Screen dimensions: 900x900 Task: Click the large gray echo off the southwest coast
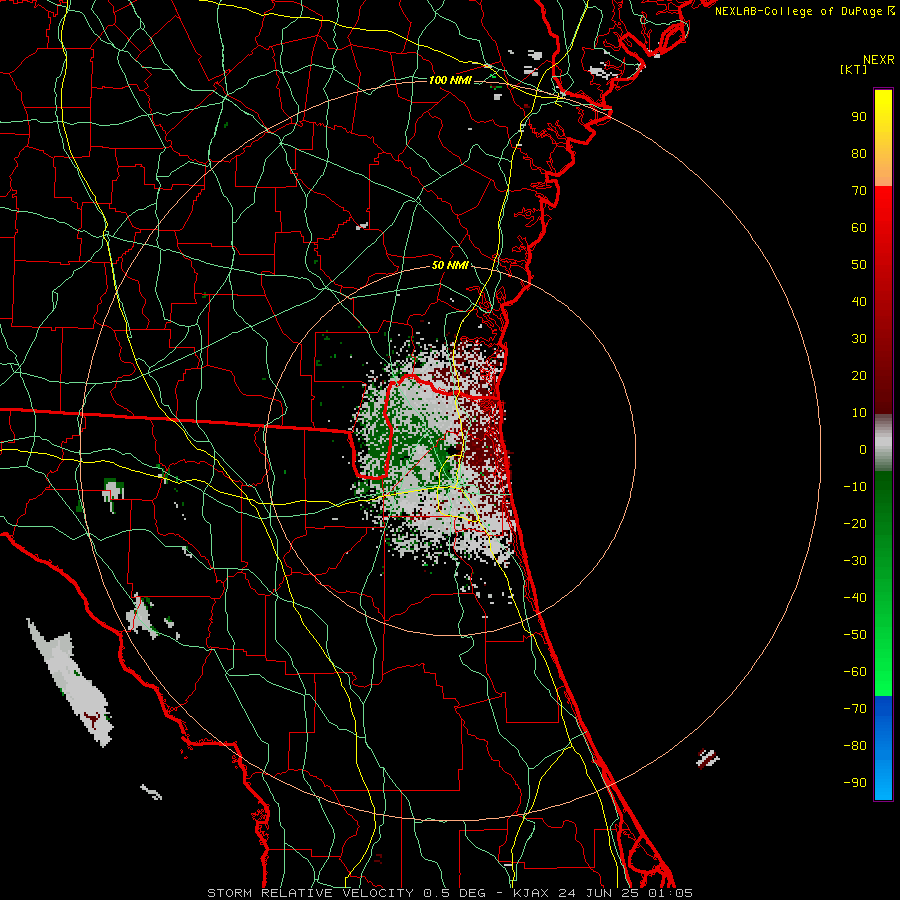click(x=72, y=682)
